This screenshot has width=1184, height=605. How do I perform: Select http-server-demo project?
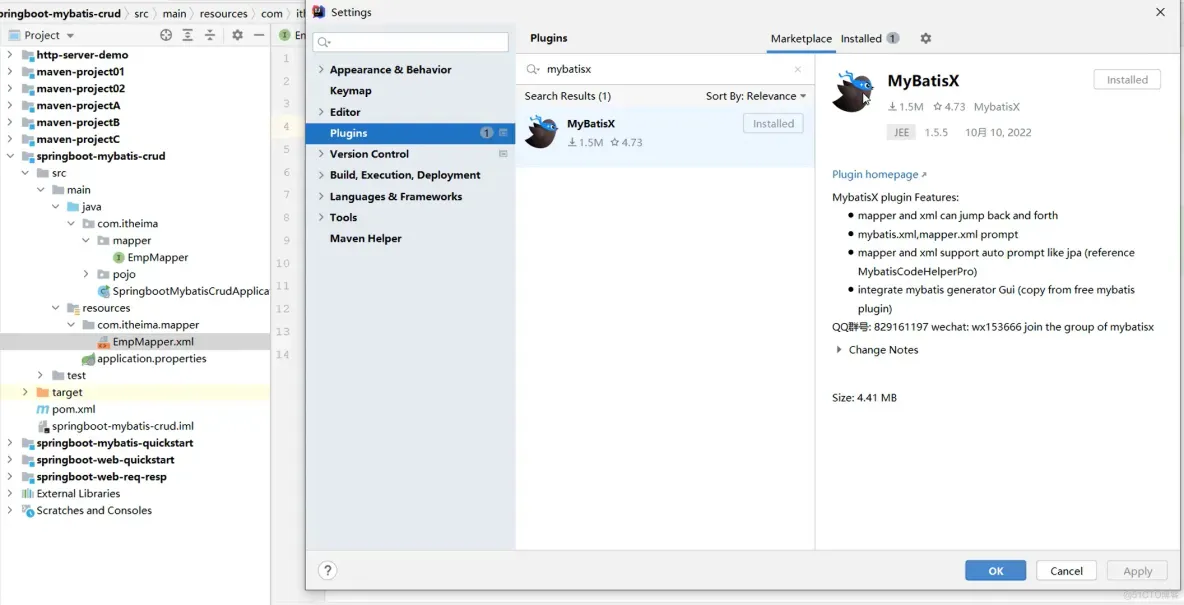pyautogui.click(x=82, y=55)
